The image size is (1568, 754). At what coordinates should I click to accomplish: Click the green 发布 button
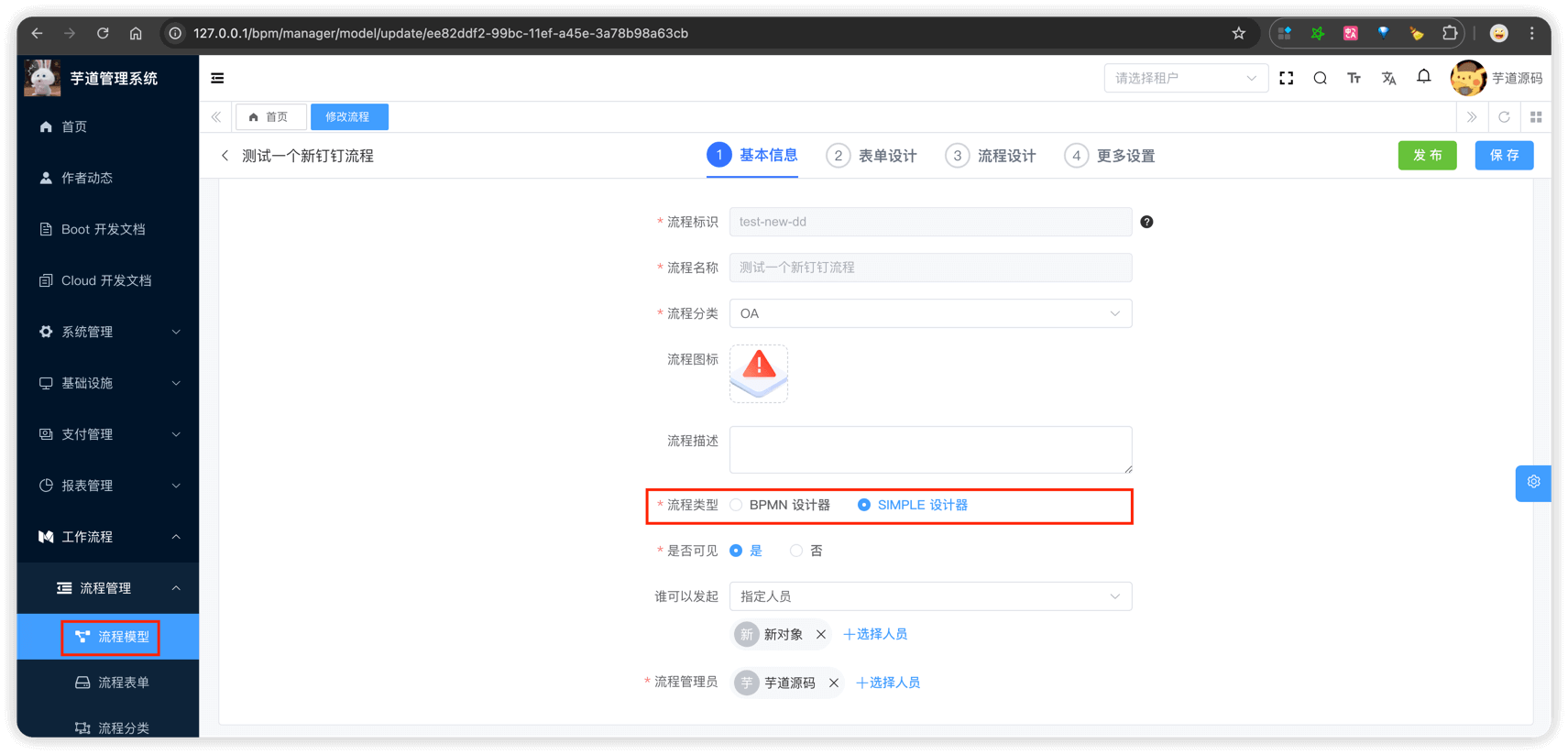pyautogui.click(x=1427, y=156)
